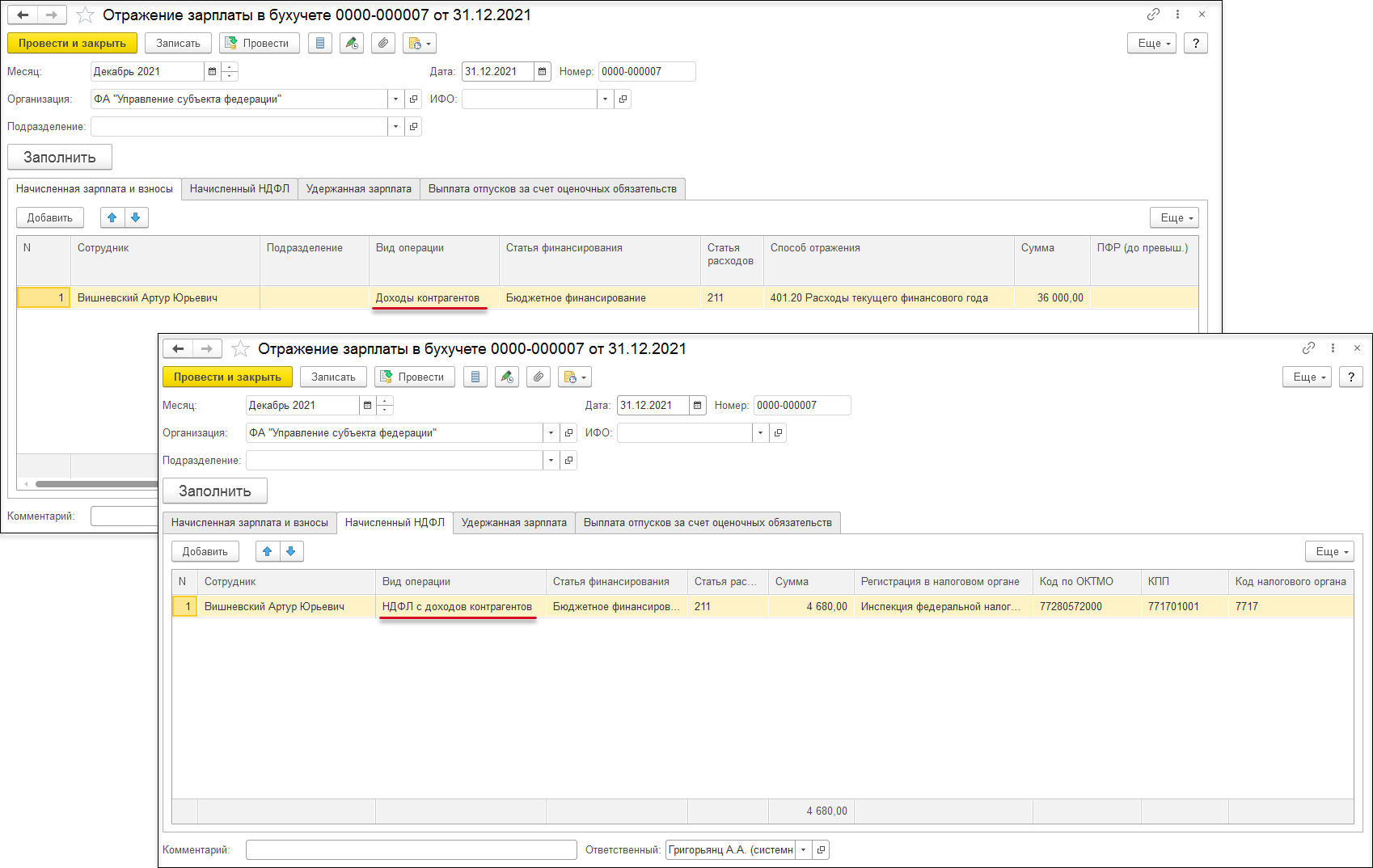This screenshot has width=1373, height=868.
Task: Move row down arrow in front window table
Action: tap(291, 551)
